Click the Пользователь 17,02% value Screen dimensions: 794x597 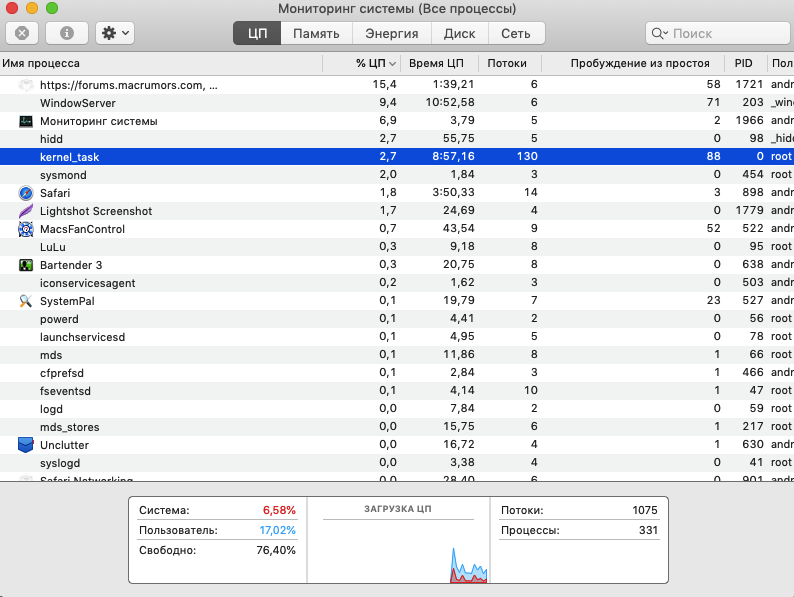click(x=277, y=530)
